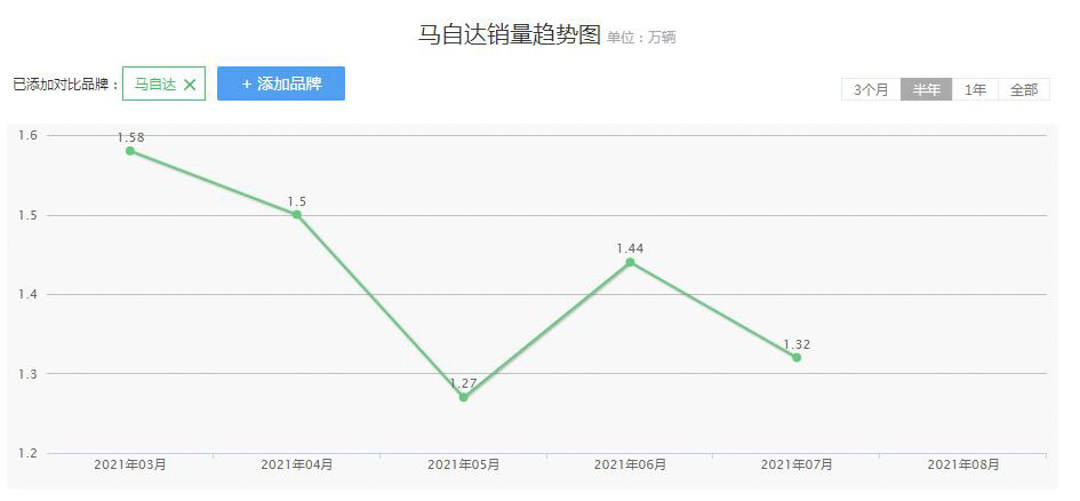Switch to the 3个月 time range
Viewport: 1080px width, 501px height.
coord(871,90)
